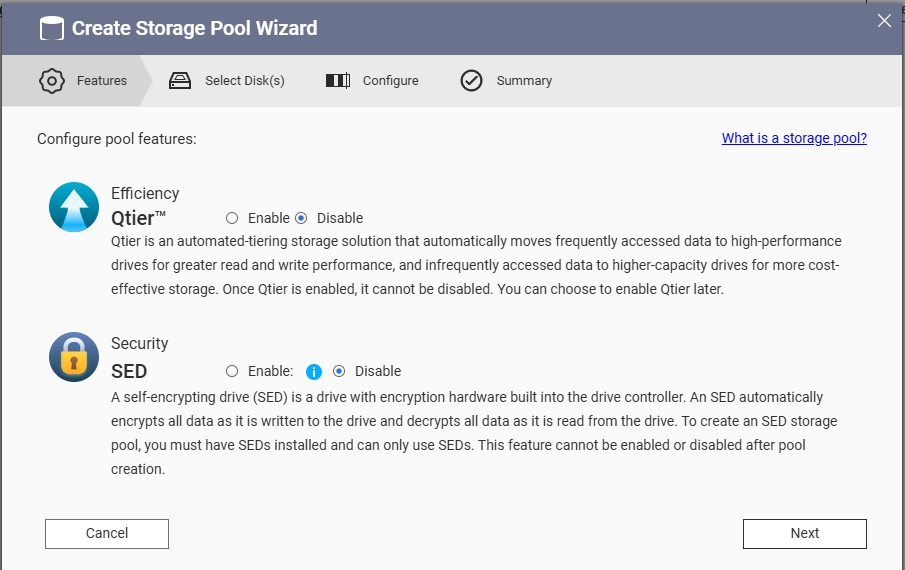The height and width of the screenshot is (570, 905).
Task: Click the Configure step icon
Action: 338,81
